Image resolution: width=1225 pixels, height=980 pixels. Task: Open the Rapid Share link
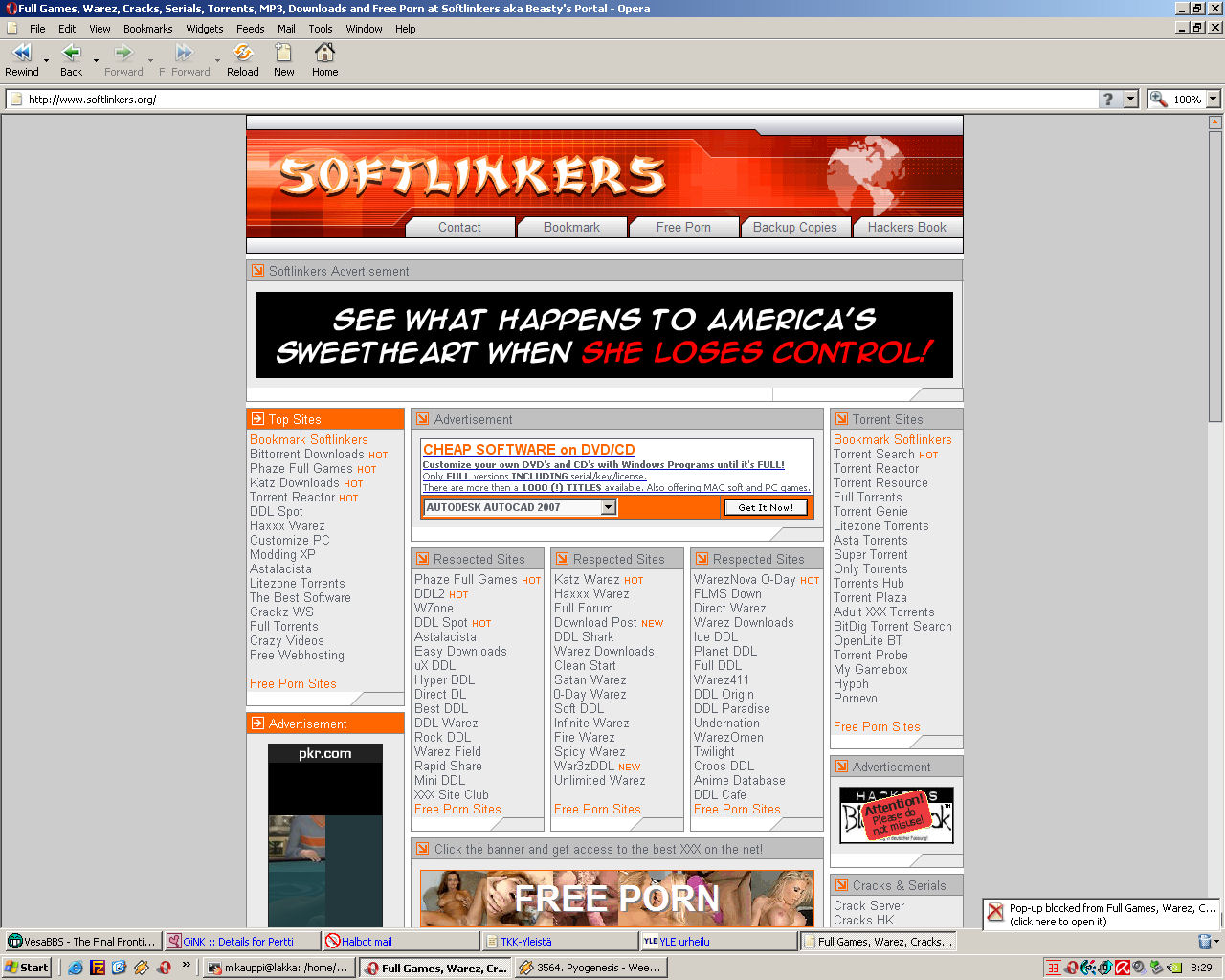[x=448, y=766]
